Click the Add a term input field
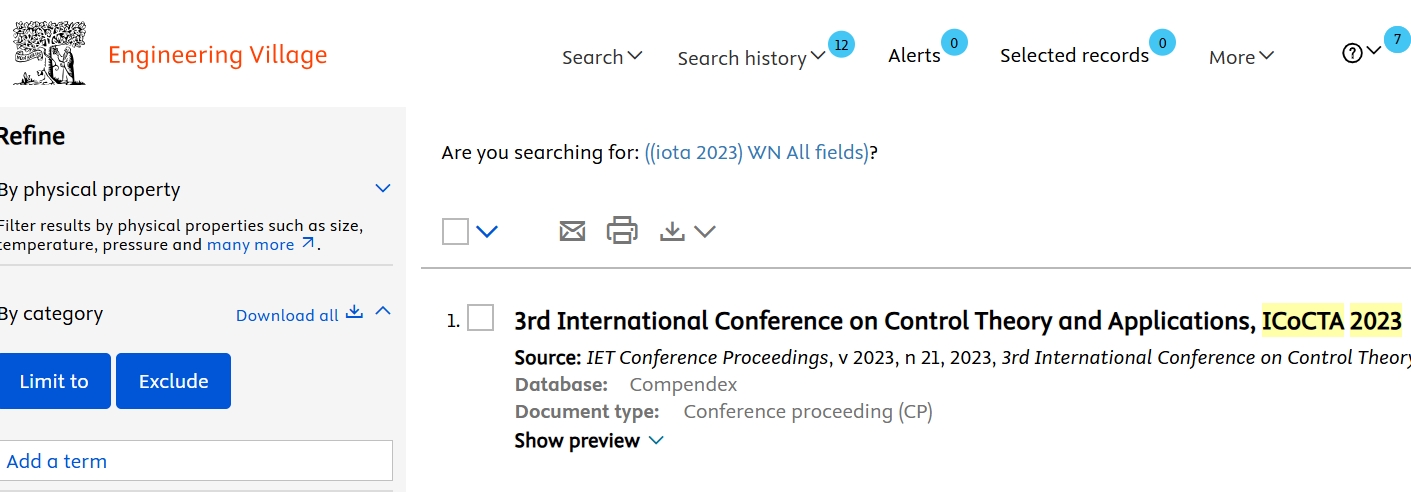The height and width of the screenshot is (492, 1411). (196, 461)
